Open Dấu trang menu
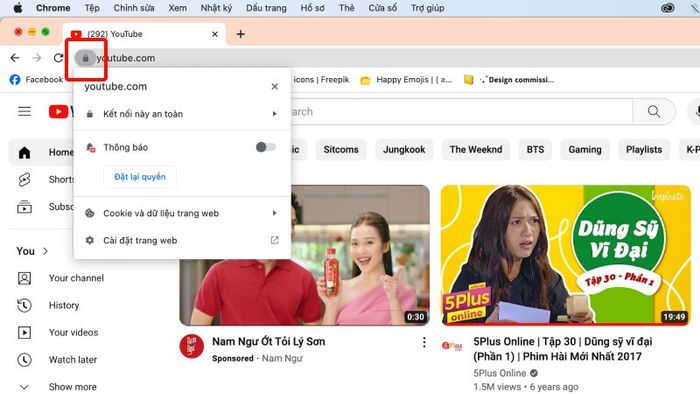Image resolution: width=700 pixels, height=394 pixels. coord(267,8)
